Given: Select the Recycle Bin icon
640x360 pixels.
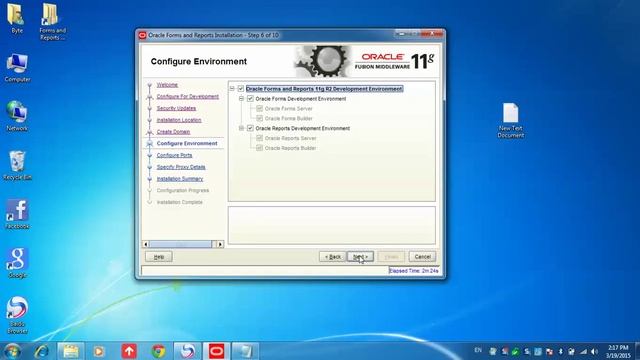Looking at the screenshot, I should click(17, 165).
